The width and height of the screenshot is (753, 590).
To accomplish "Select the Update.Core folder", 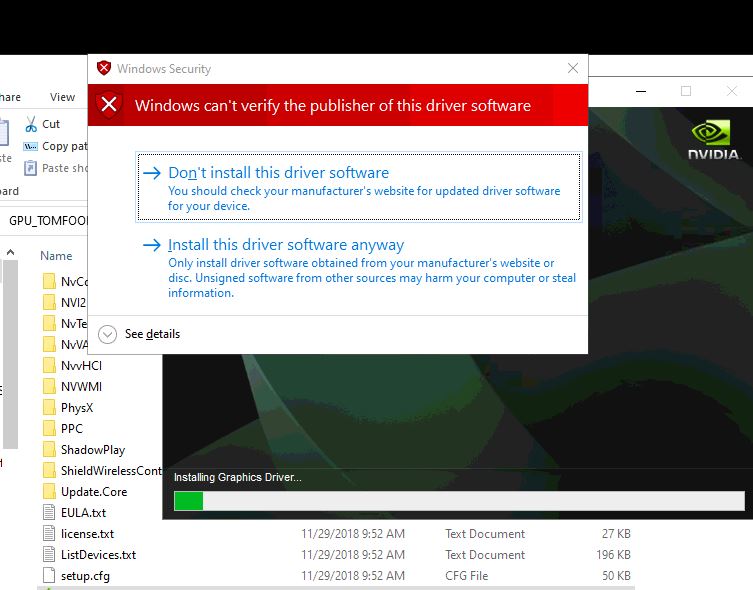I will click(x=94, y=492).
